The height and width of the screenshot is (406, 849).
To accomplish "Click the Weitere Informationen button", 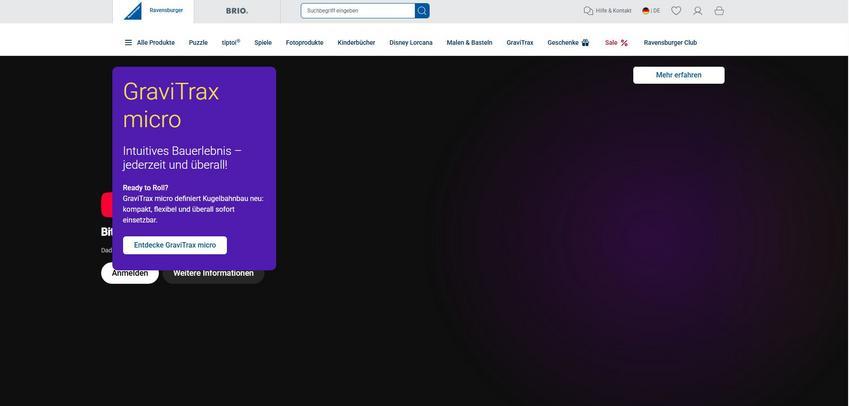I will [213, 274].
